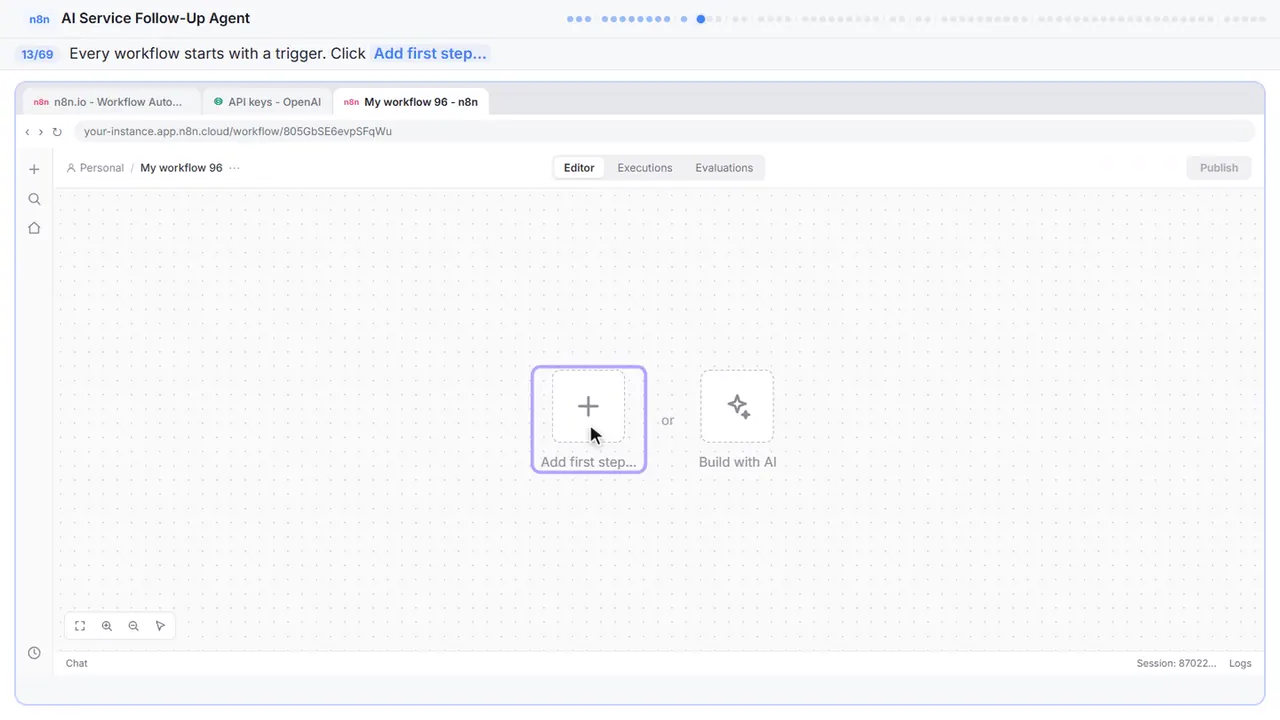Go back using browser back arrow
Viewport: 1280px width, 720px height.
27,132
